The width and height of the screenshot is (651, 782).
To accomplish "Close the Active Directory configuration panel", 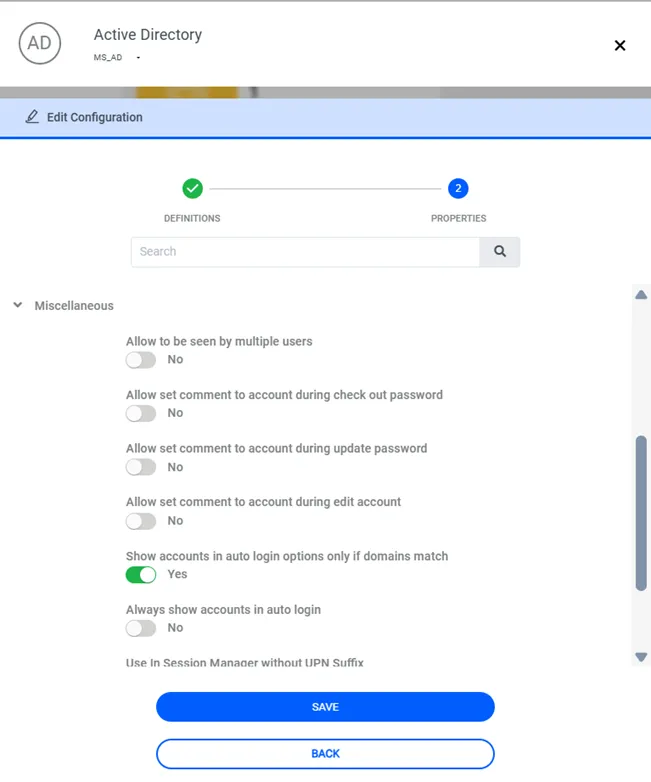I will pyautogui.click(x=620, y=45).
